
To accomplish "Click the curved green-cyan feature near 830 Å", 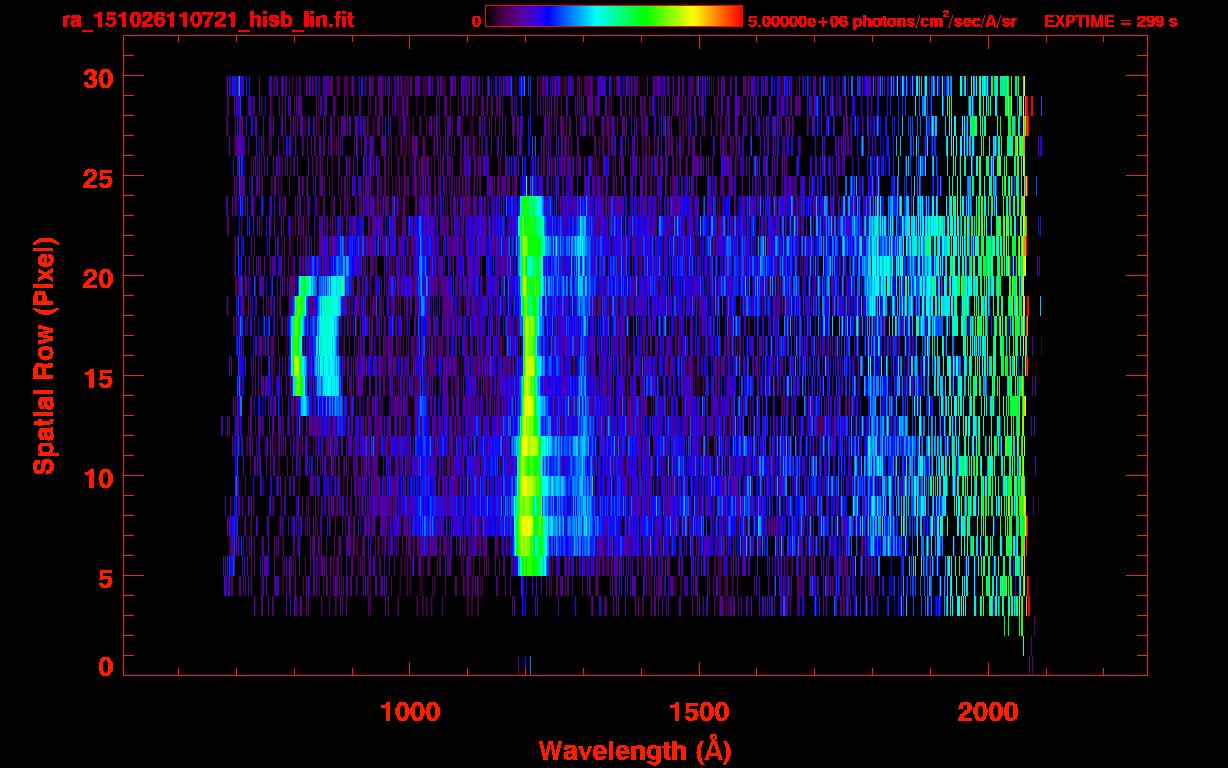I will [x=318, y=345].
